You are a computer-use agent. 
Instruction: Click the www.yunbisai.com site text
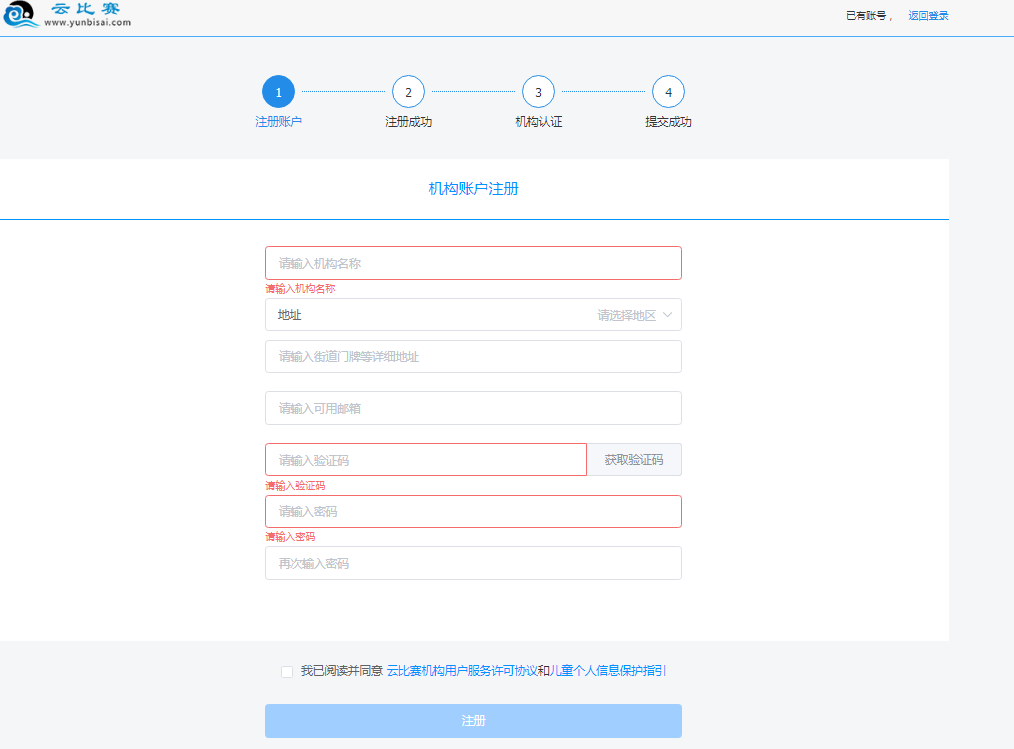coord(87,22)
